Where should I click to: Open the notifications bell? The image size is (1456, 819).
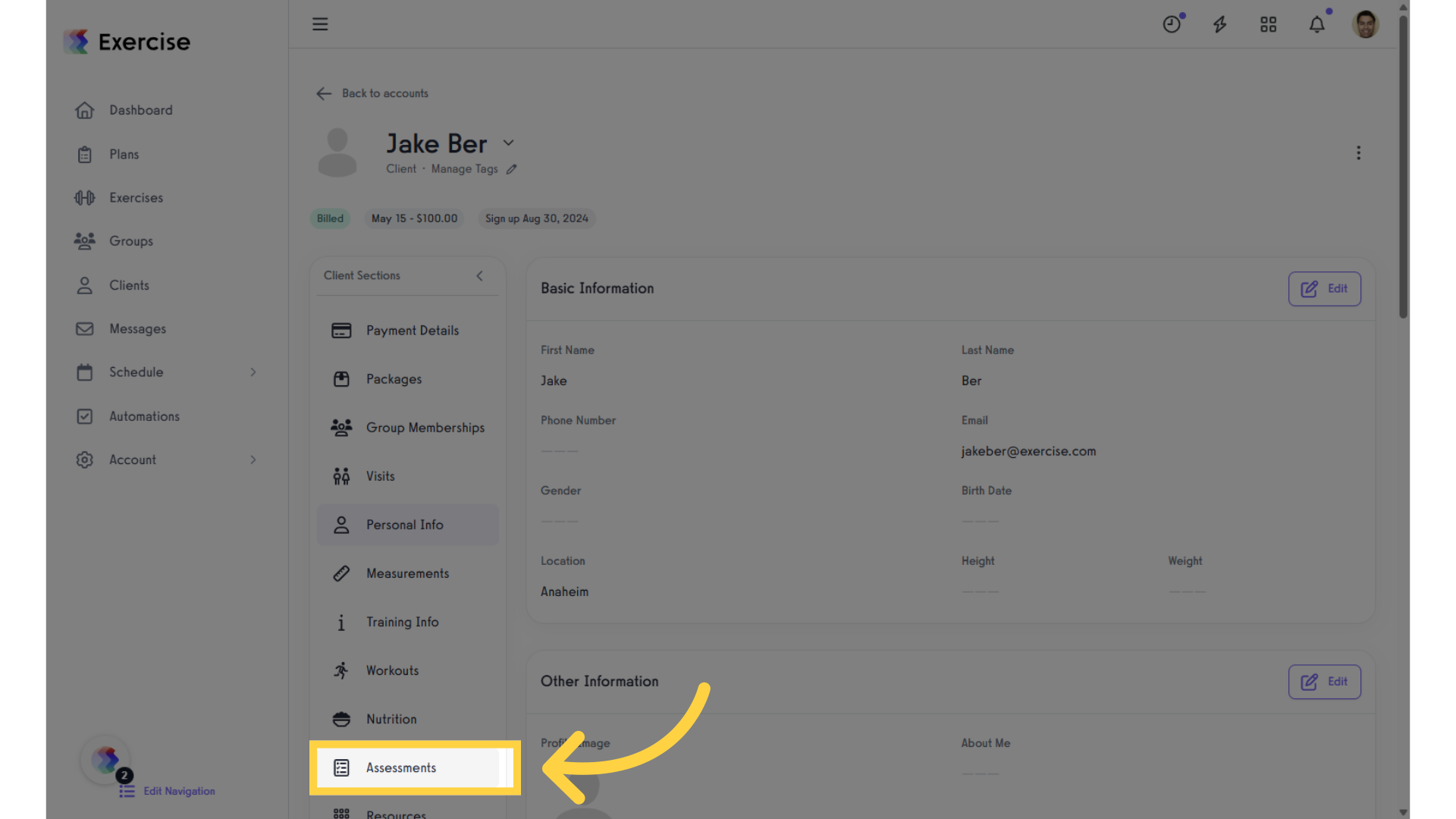pyautogui.click(x=1318, y=24)
